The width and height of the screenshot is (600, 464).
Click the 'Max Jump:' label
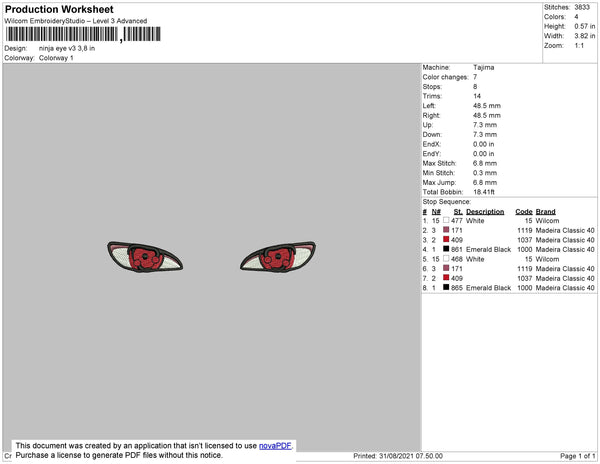(439, 182)
